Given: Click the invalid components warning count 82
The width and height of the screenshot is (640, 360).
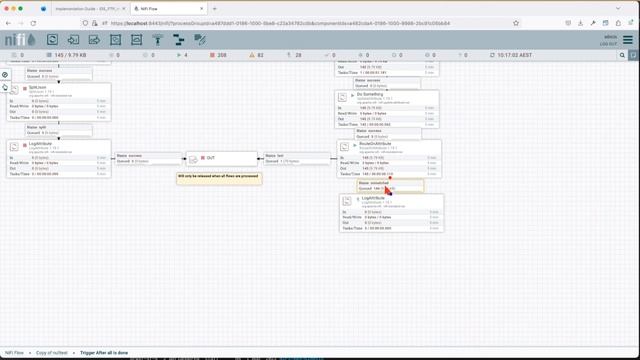Looking at the screenshot, I should tap(256, 55).
